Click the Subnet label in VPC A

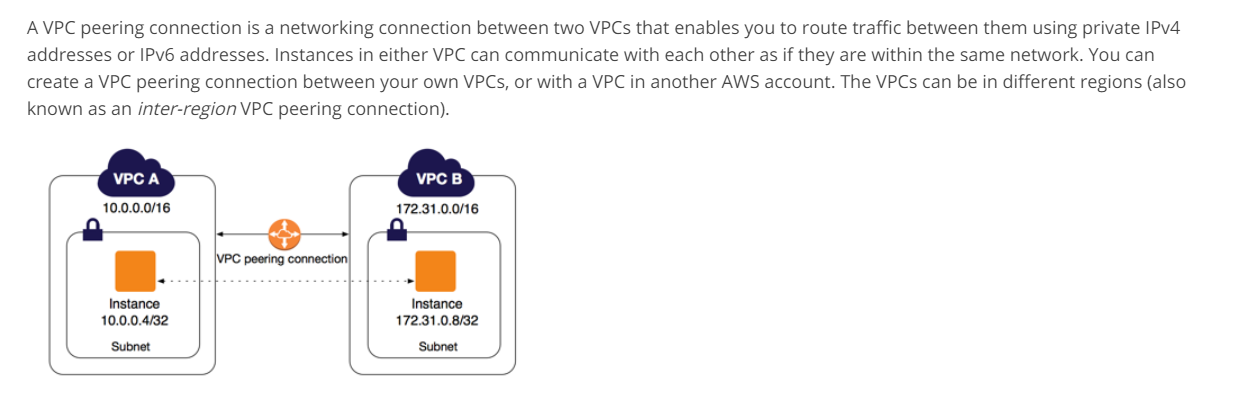[x=131, y=346]
